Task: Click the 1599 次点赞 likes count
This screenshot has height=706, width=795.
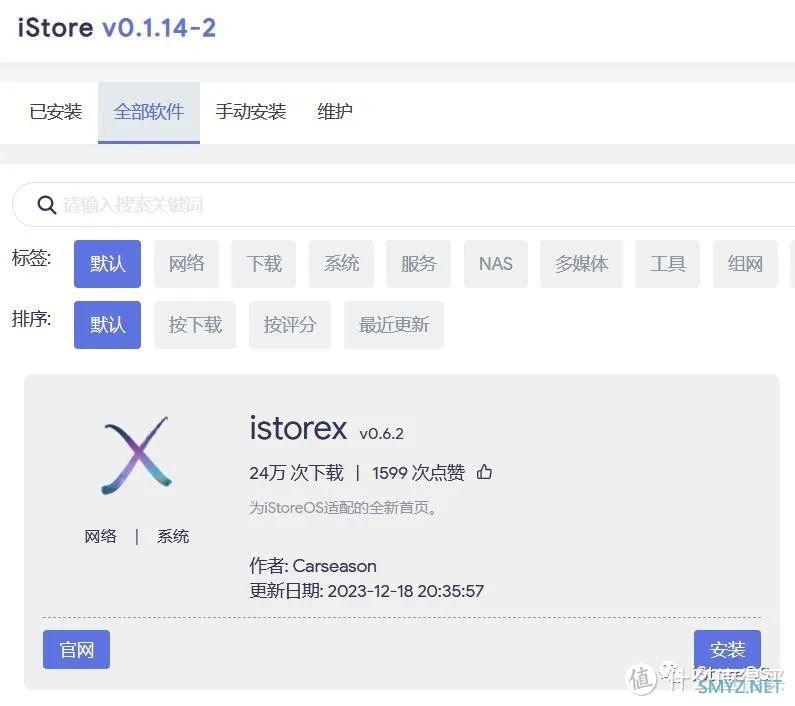Action: point(418,473)
